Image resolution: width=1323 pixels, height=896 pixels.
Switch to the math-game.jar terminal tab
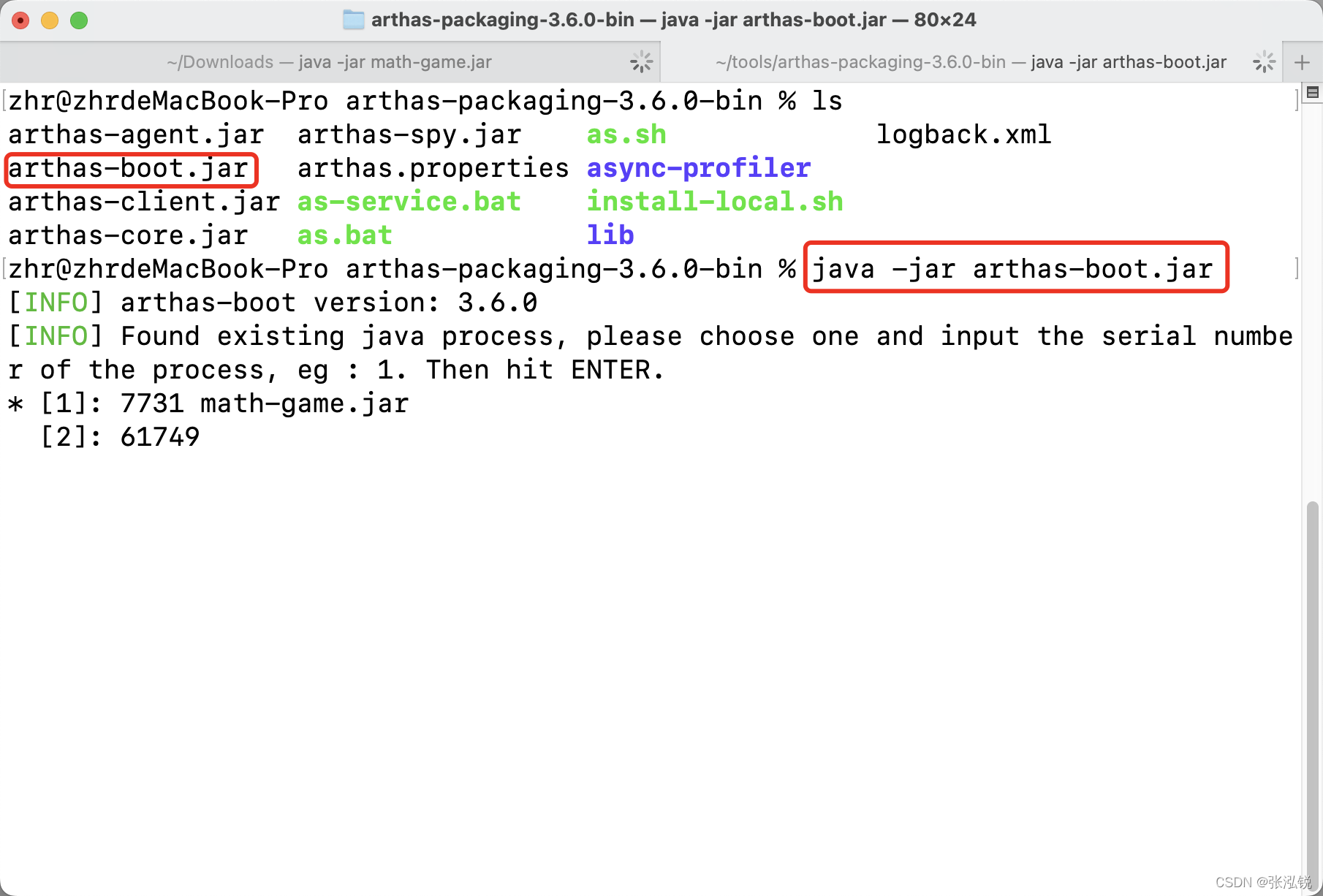[330, 62]
